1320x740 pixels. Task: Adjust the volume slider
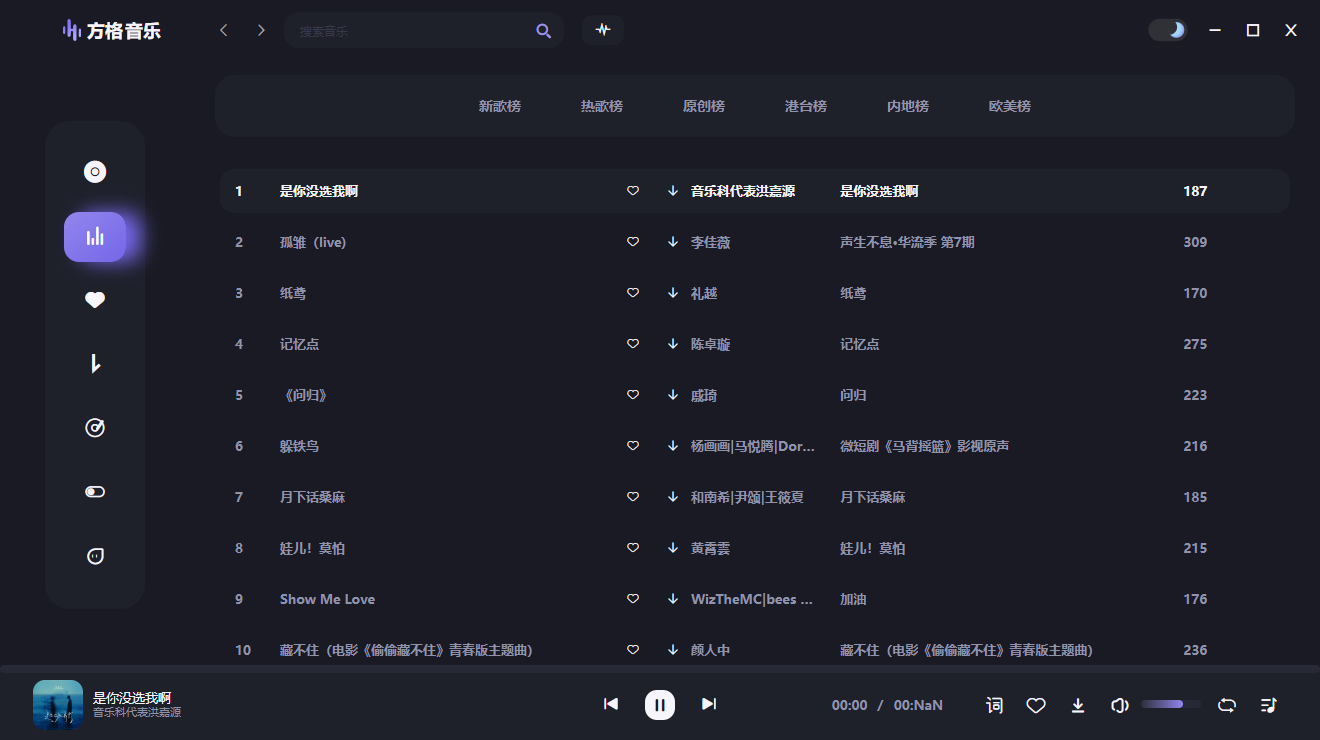point(1171,703)
